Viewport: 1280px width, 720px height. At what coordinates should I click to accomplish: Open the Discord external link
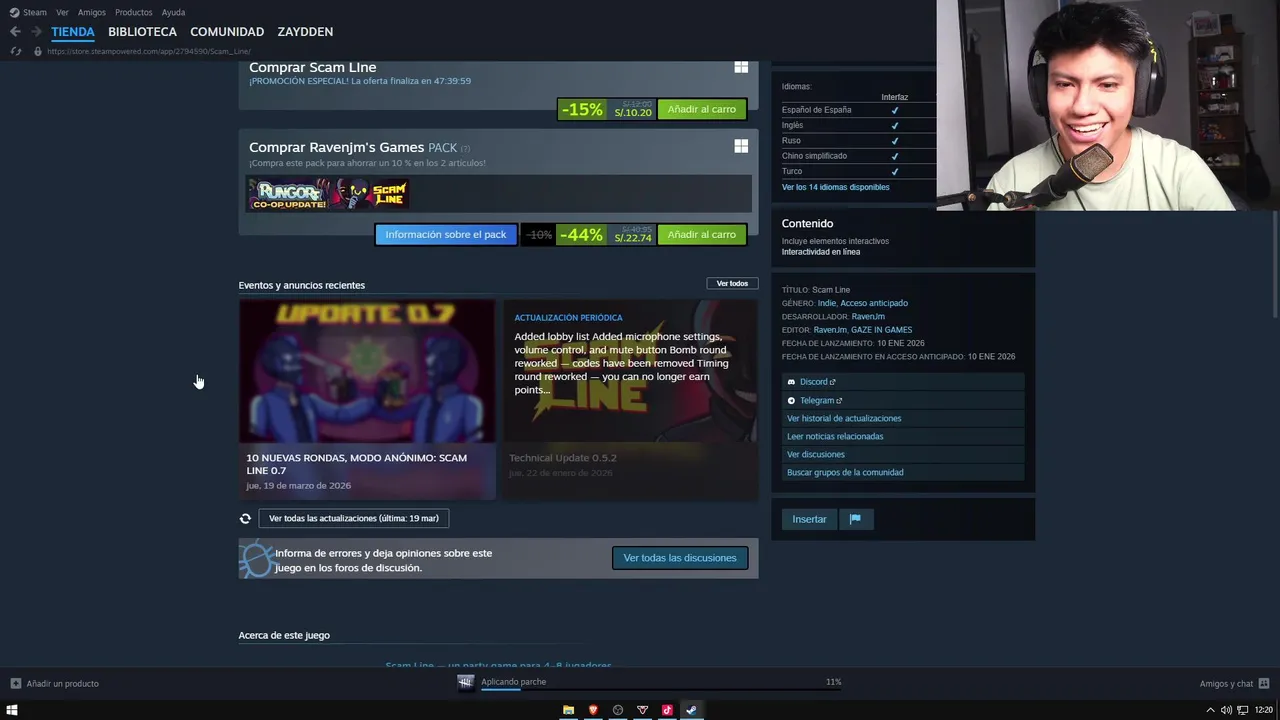pos(817,382)
